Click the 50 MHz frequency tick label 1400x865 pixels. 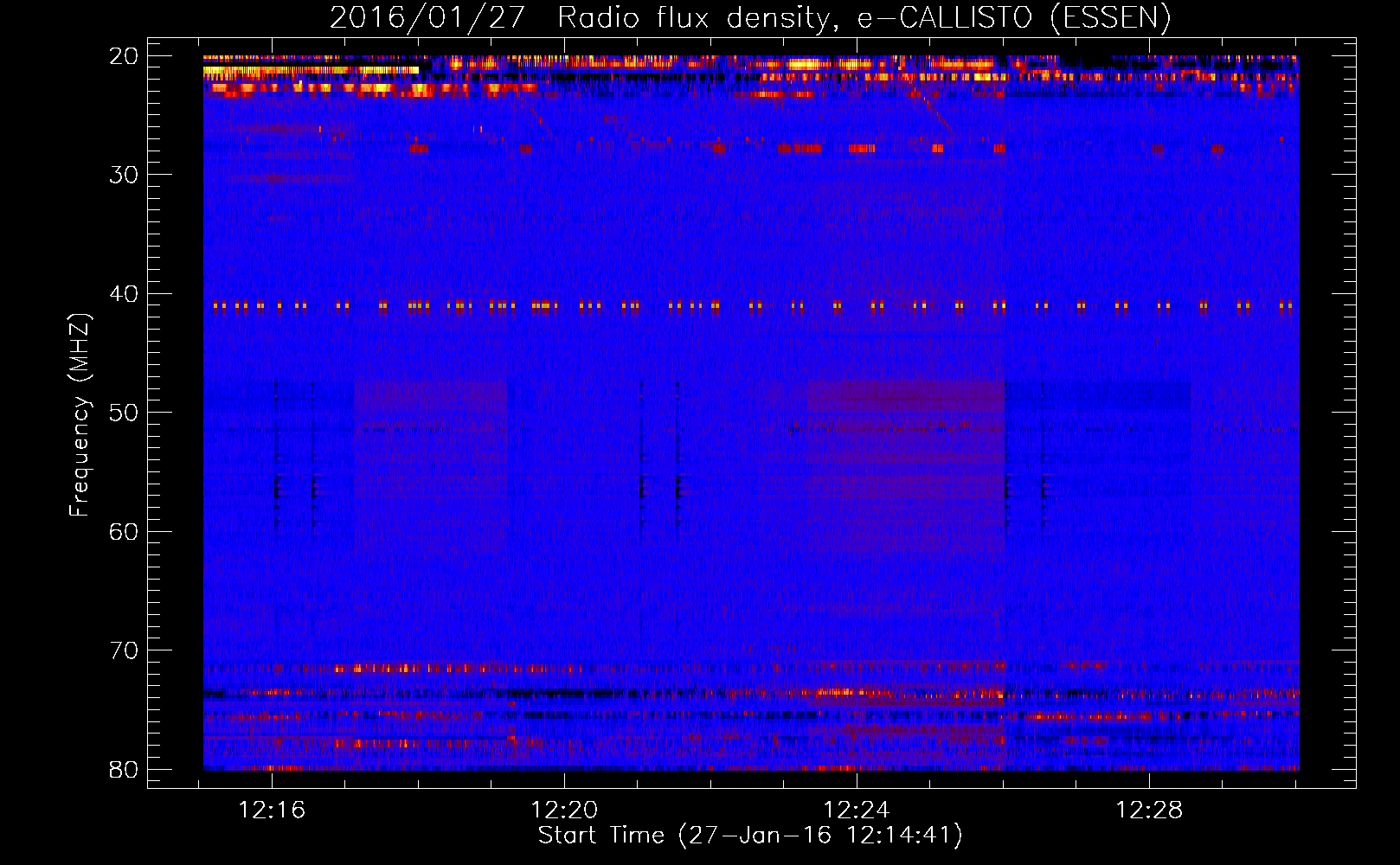[x=124, y=413]
